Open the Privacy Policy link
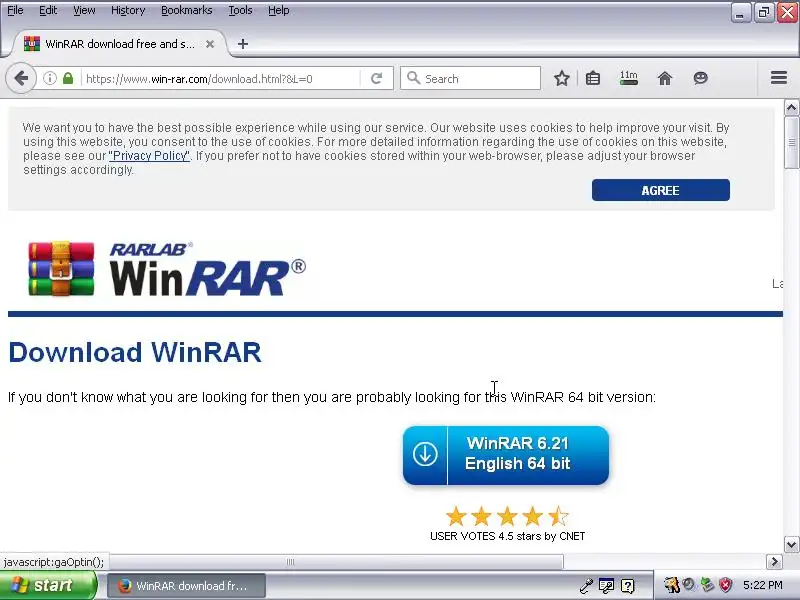This screenshot has width=800, height=600. click(x=149, y=156)
